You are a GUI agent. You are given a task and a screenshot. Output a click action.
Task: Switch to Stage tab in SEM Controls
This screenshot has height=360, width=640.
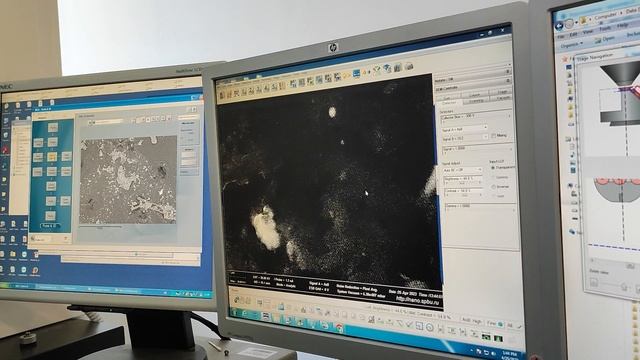501,93
